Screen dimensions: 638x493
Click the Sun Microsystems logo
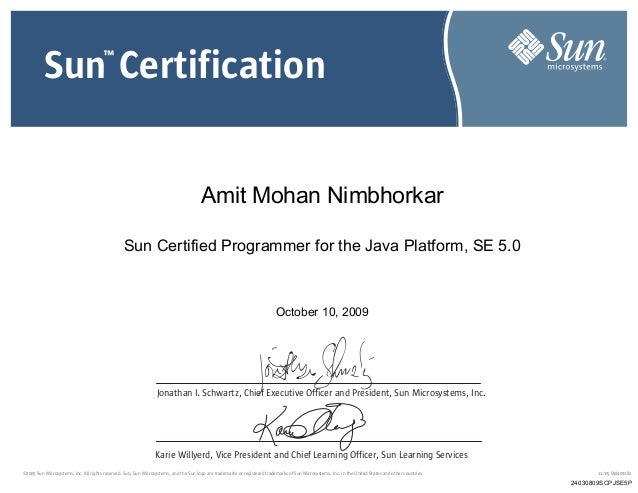[x=557, y=50]
